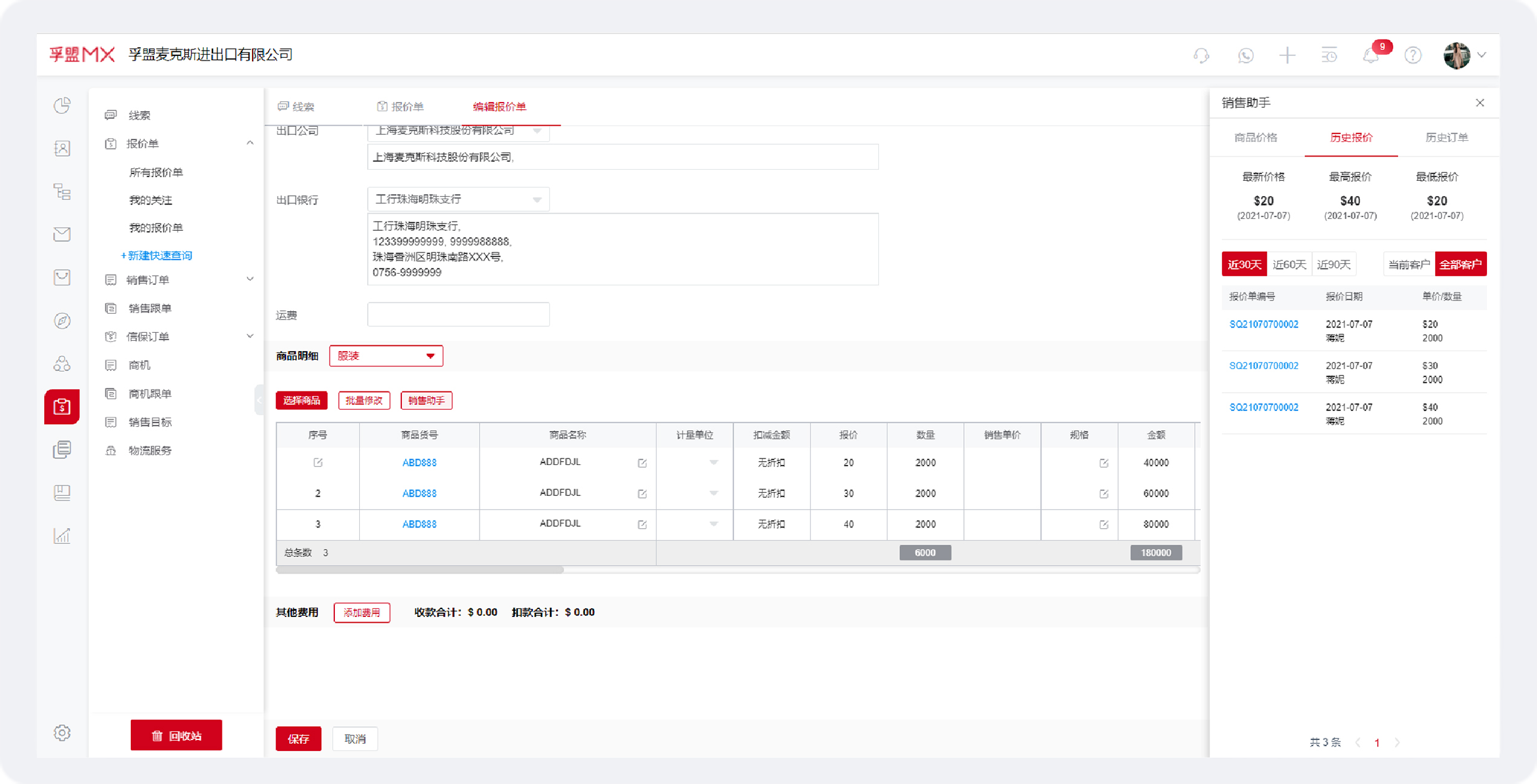Screen dimensions: 1537x784
Task: Open the customer service headset icon
Action: [1201, 56]
